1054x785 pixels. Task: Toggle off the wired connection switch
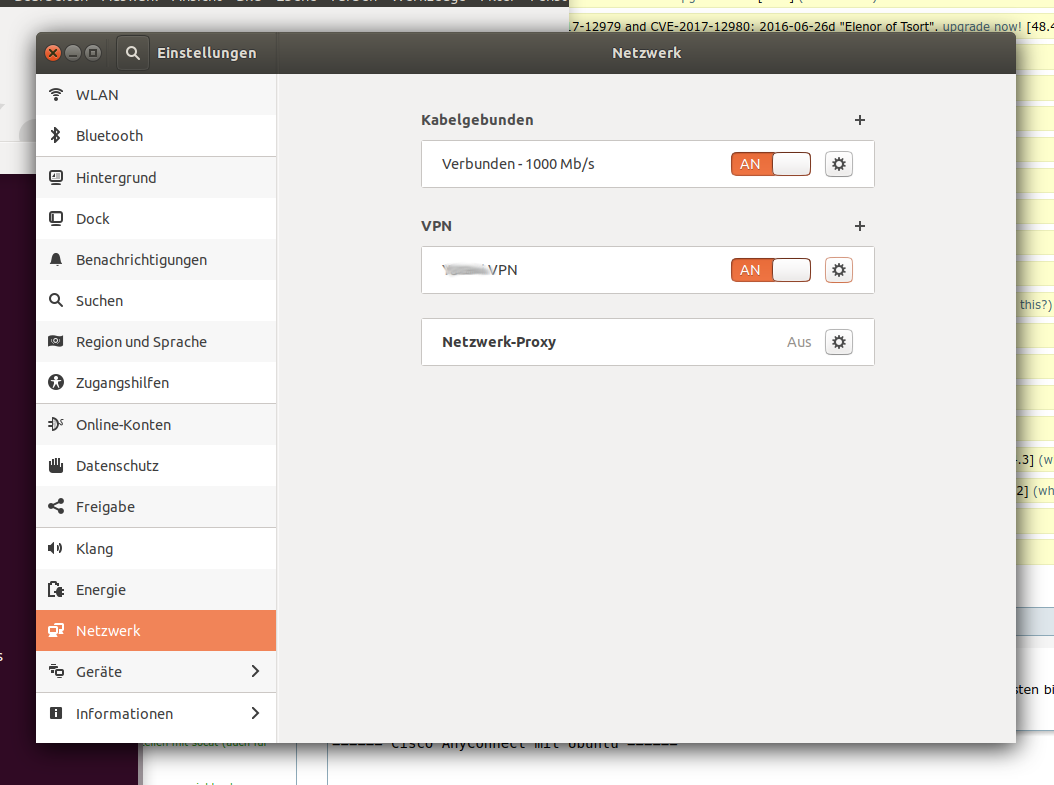[771, 164]
